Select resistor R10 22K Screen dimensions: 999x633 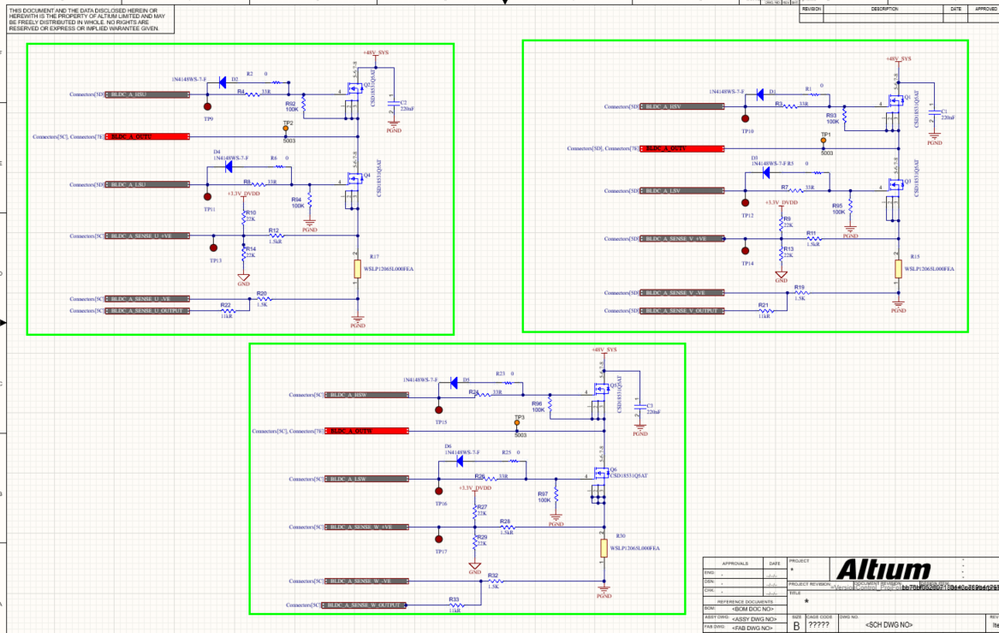point(243,217)
